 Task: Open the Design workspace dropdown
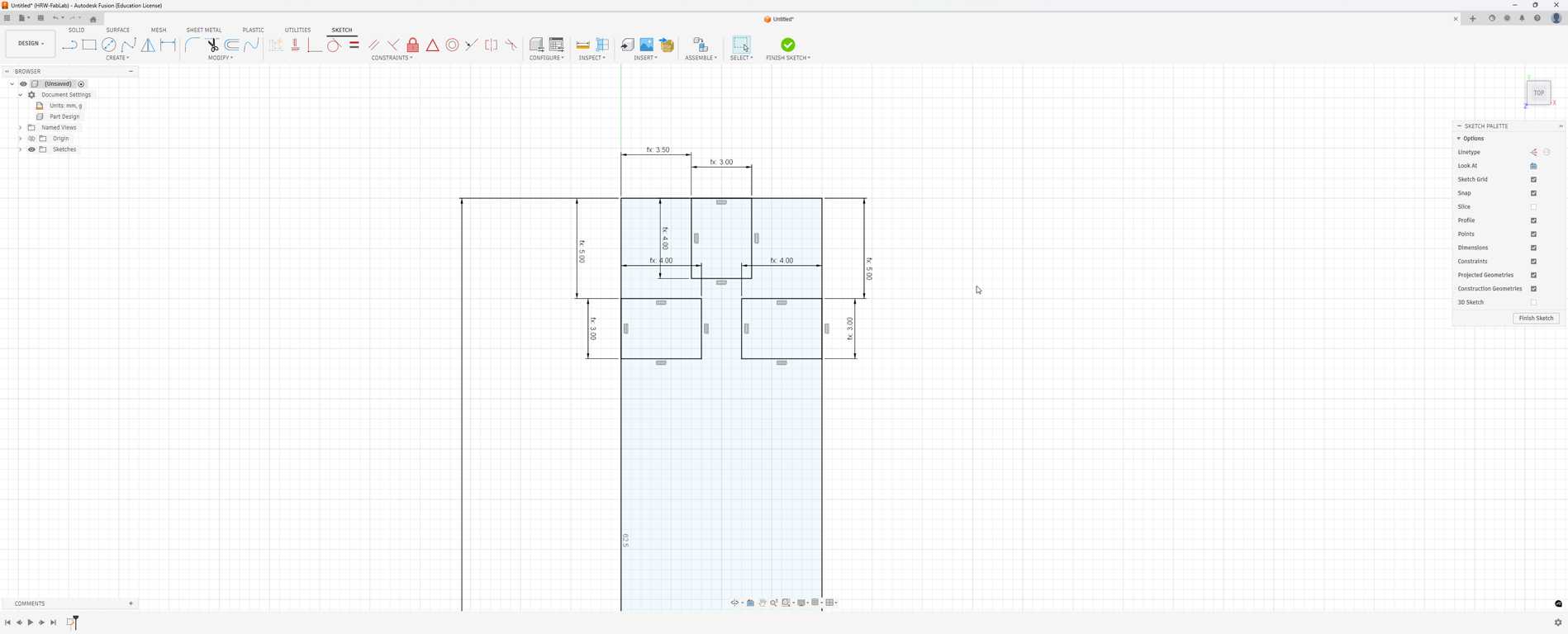(31, 44)
